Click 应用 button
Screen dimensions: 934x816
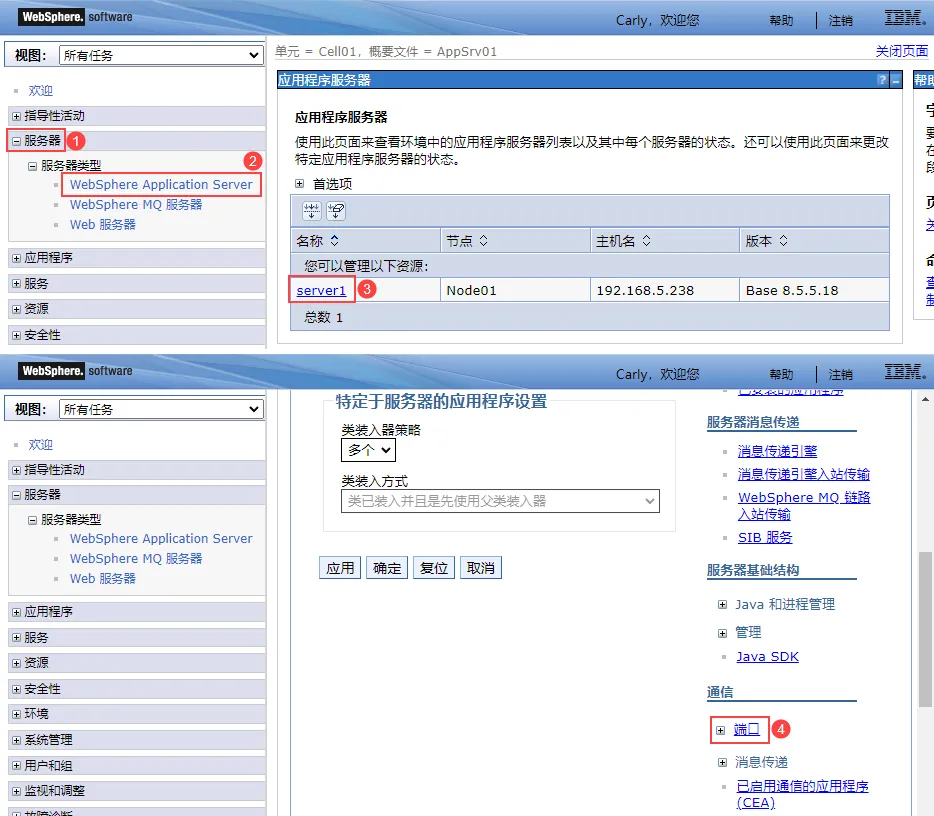pyautogui.click(x=340, y=568)
